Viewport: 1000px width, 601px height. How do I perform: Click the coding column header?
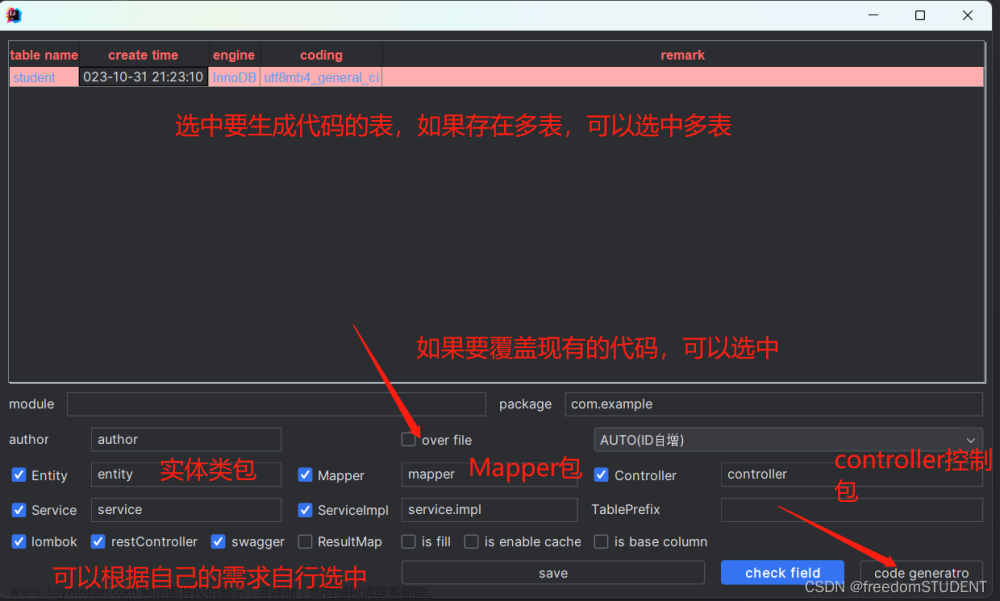(x=321, y=55)
